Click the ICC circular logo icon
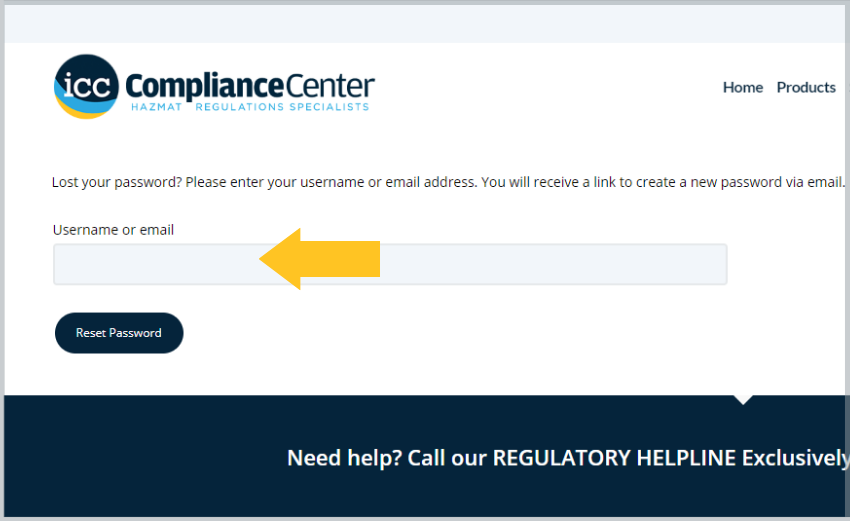Screen dimensions: 850x521 pos(86,83)
